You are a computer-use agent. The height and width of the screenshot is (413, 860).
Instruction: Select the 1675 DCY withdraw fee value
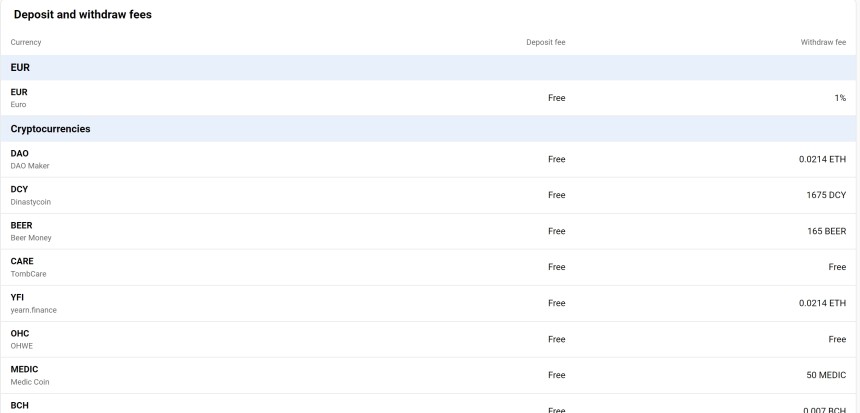[x=823, y=195]
